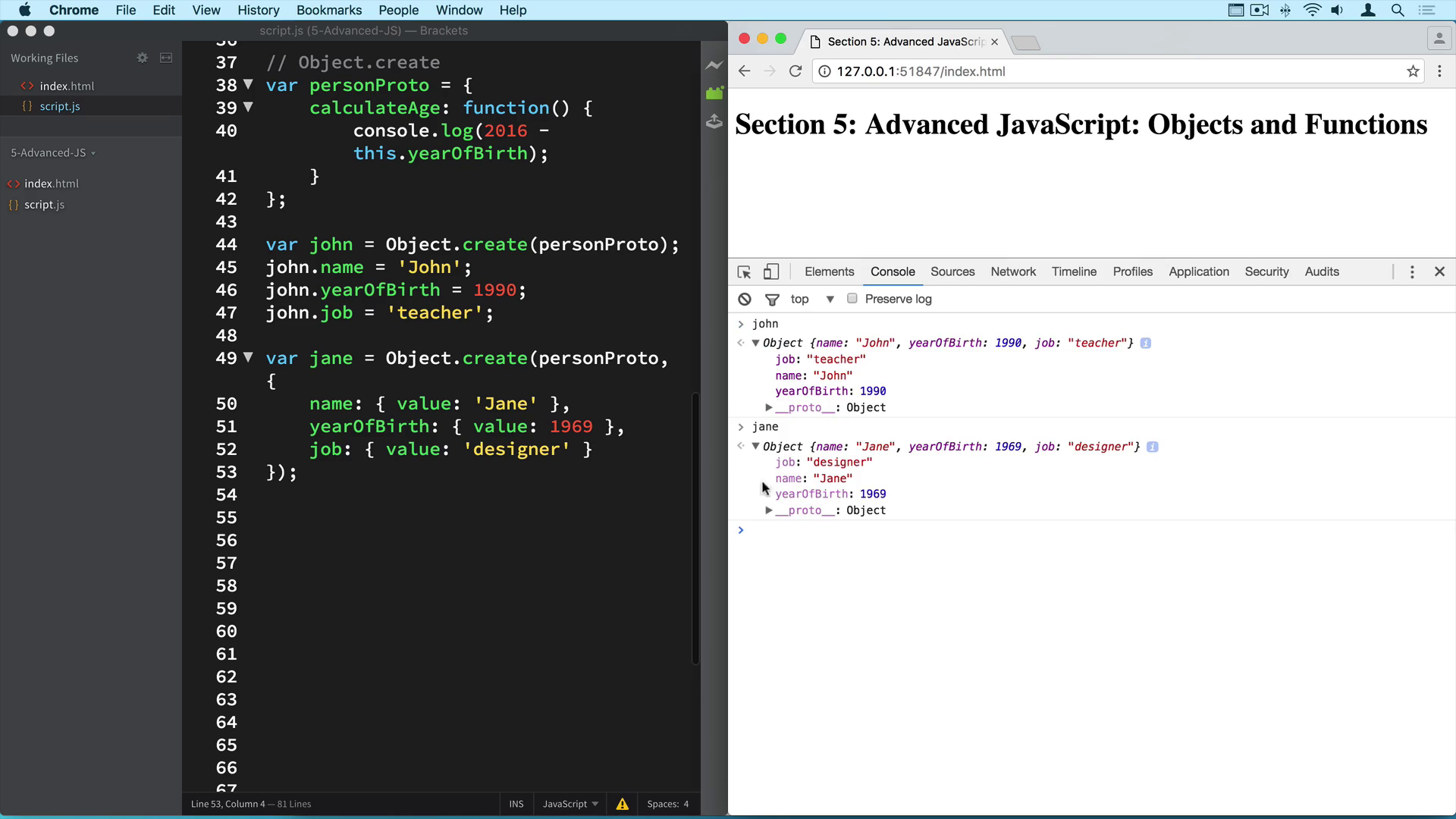Select the Sources tab in DevTools

(952, 271)
